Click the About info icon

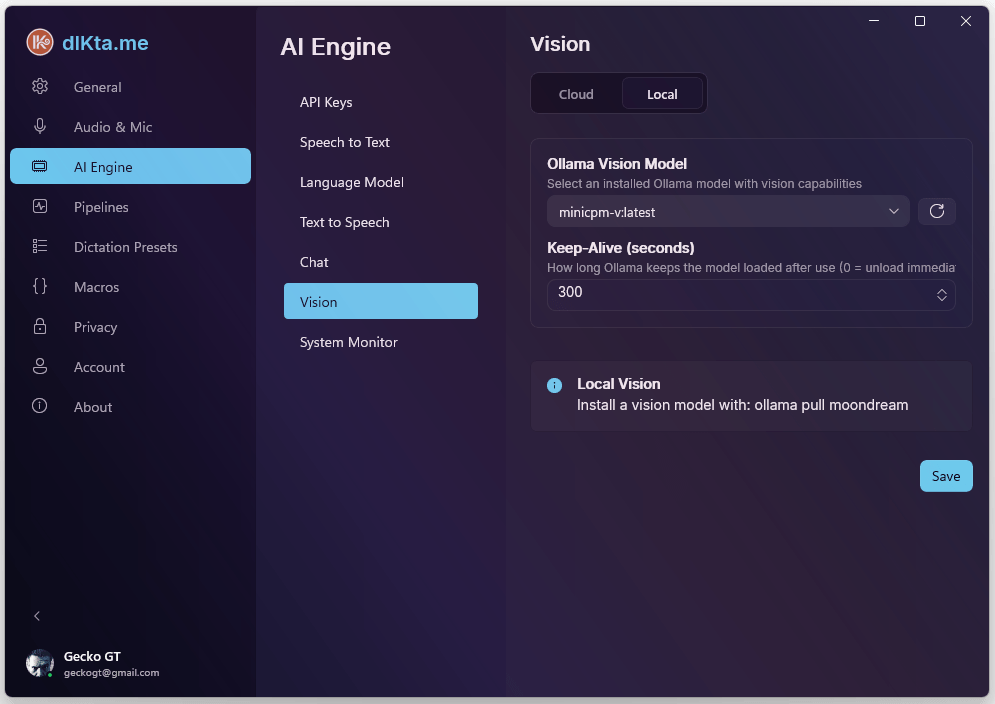click(40, 406)
